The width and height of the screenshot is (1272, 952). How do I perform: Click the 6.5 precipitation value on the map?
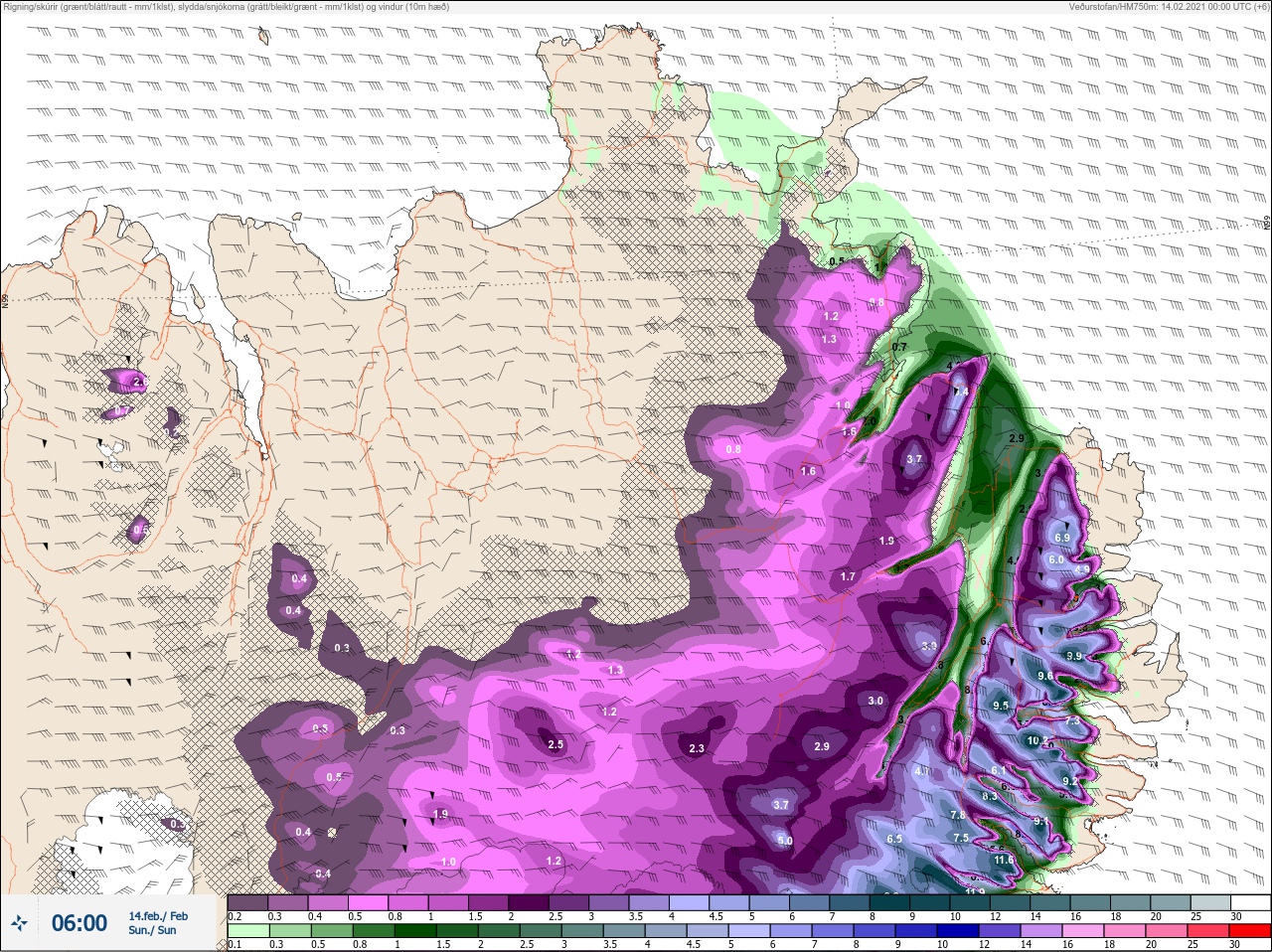tap(894, 839)
